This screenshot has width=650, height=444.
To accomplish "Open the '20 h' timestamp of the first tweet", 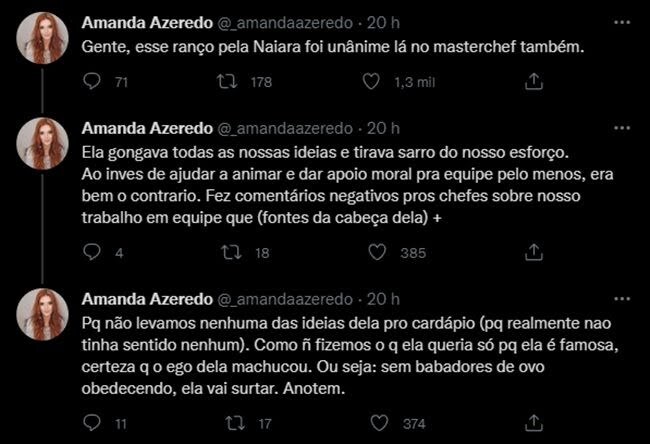I will pyautogui.click(x=383, y=22).
